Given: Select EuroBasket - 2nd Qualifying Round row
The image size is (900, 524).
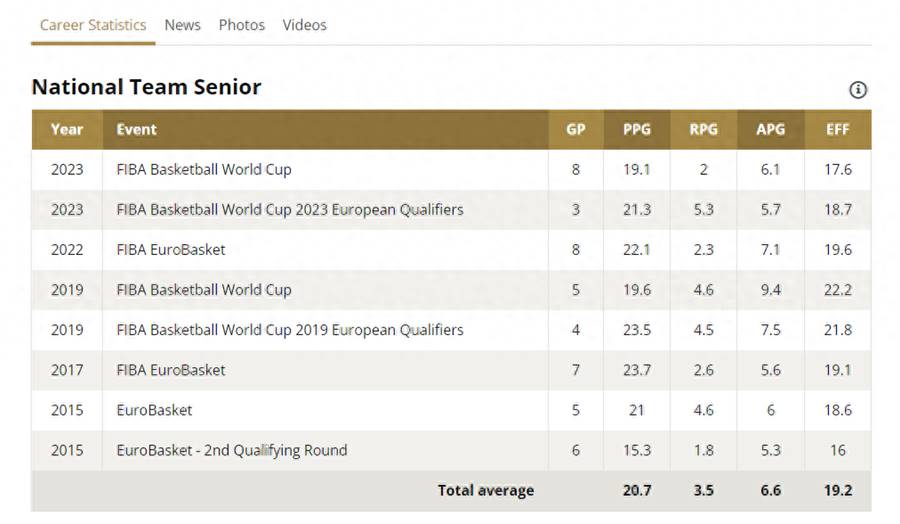Looking at the screenshot, I should (451, 451).
